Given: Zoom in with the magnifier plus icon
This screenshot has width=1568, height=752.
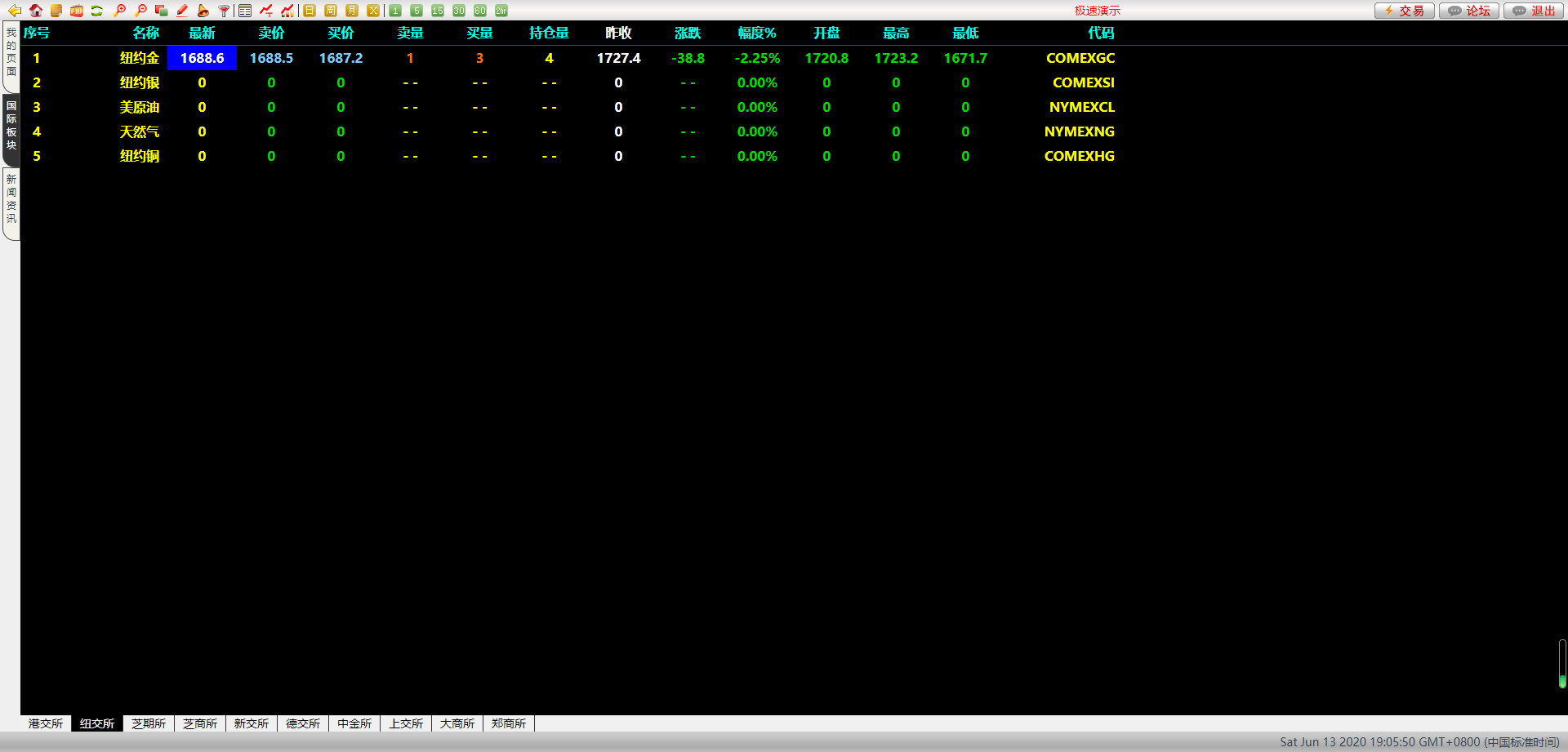Looking at the screenshot, I should (x=119, y=11).
